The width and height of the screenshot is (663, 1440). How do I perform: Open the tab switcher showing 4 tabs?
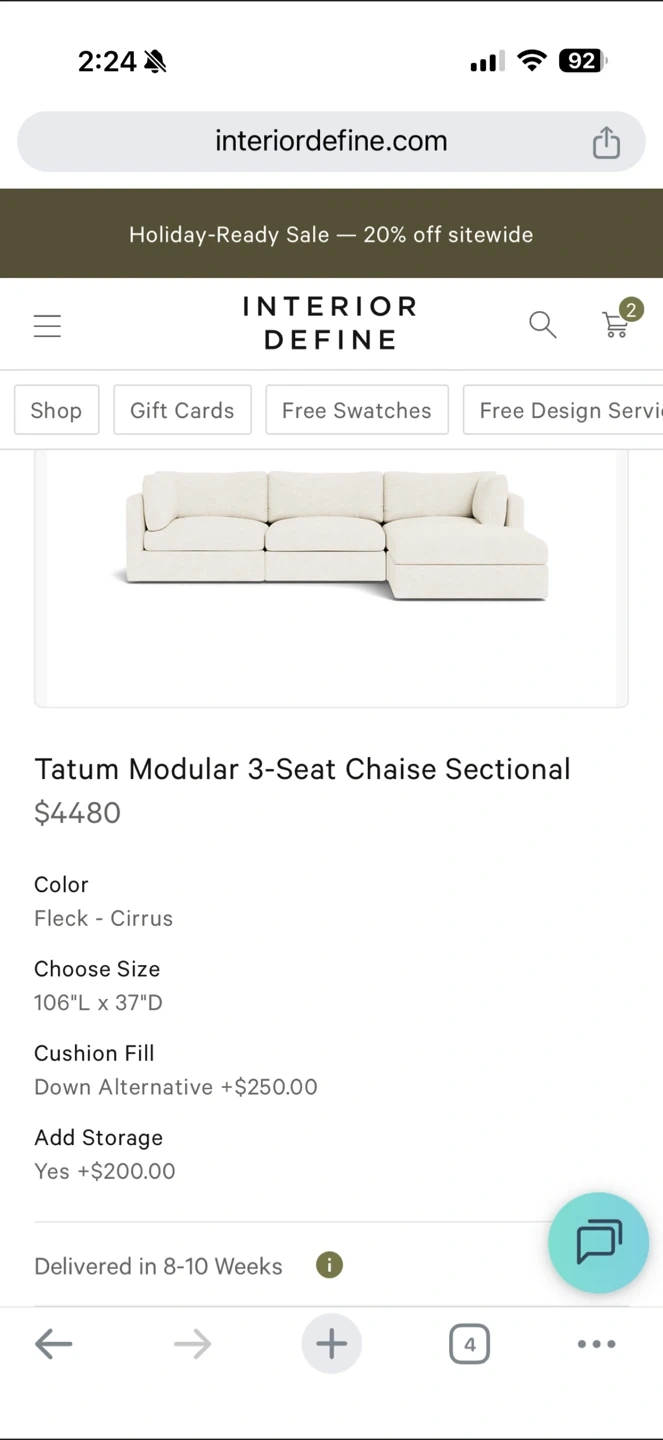click(x=469, y=1344)
